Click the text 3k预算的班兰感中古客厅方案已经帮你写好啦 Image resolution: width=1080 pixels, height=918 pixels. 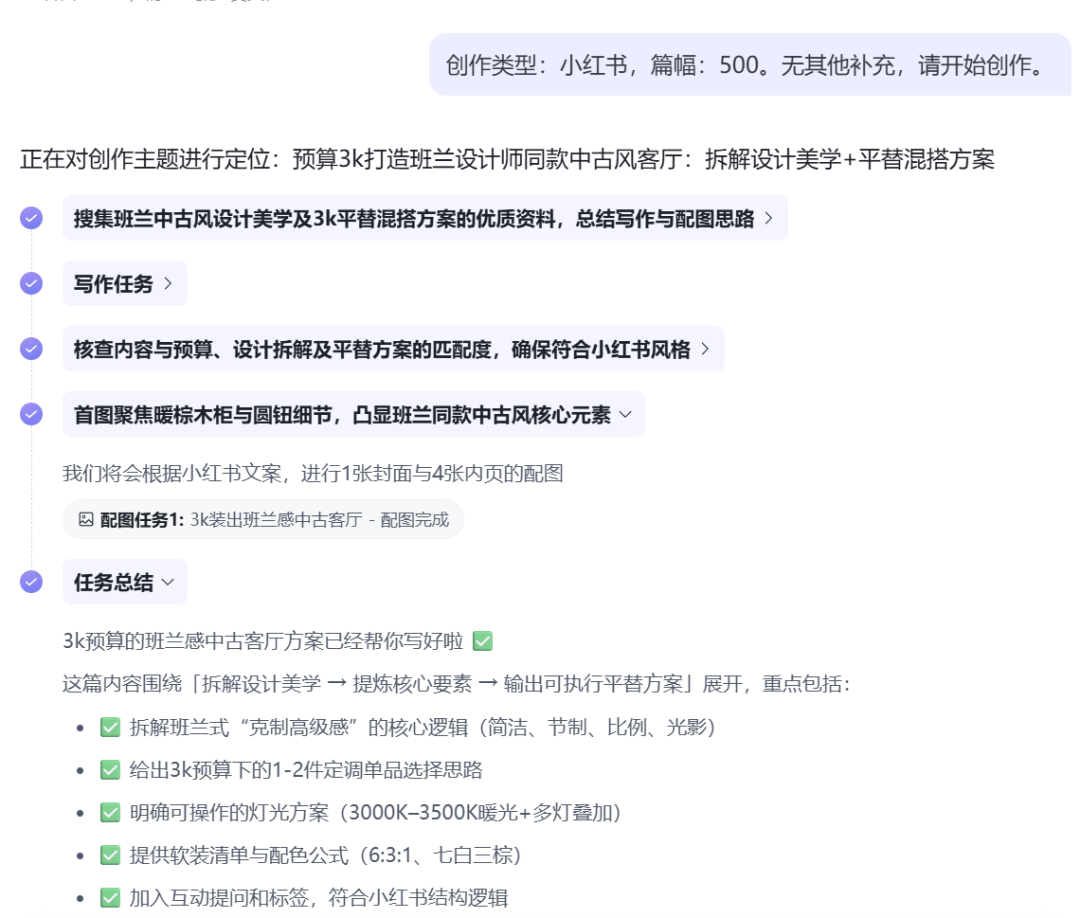tap(262, 641)
